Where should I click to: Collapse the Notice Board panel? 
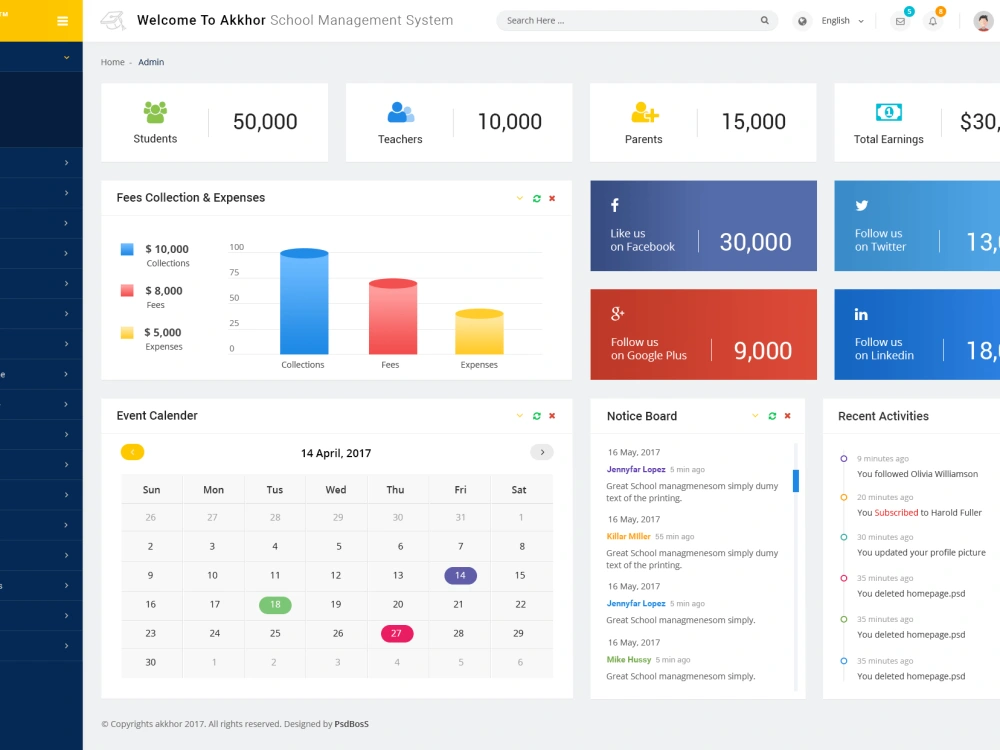coord(755,416)
